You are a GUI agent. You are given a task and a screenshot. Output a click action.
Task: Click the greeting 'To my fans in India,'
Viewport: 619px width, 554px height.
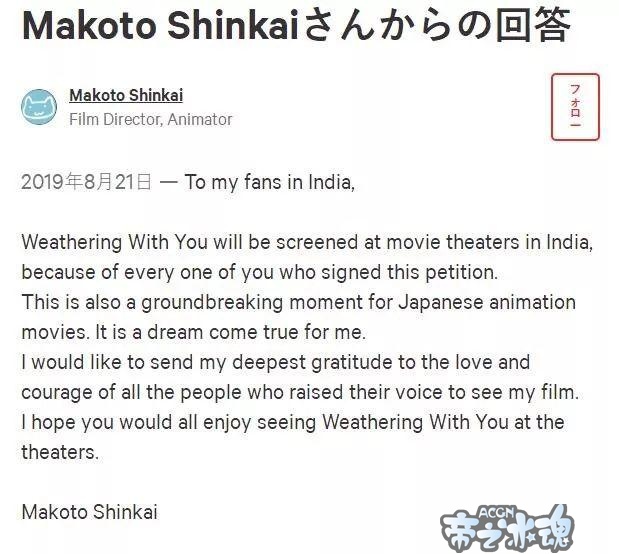pyautogui.click(x=270, y=182)
